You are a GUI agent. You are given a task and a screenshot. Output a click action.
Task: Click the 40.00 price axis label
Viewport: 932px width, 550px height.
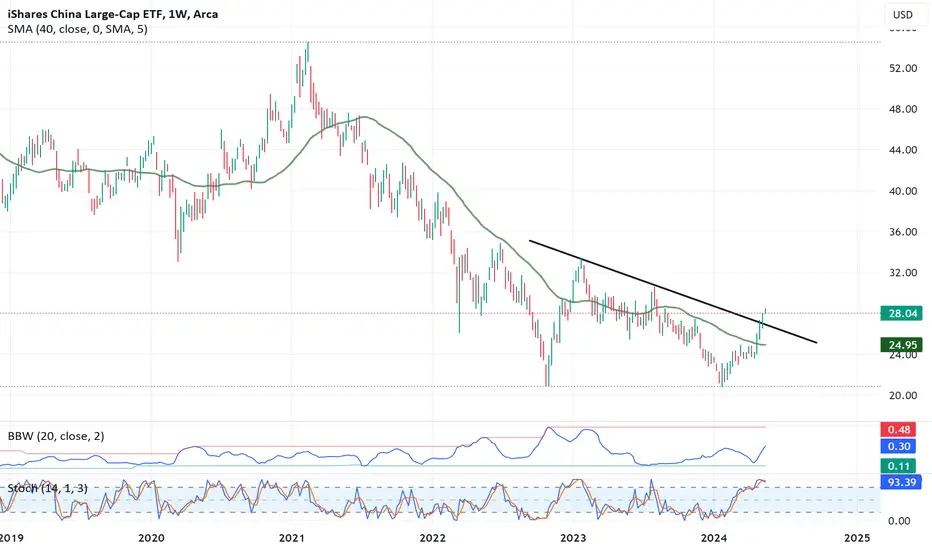click(903, 191)
